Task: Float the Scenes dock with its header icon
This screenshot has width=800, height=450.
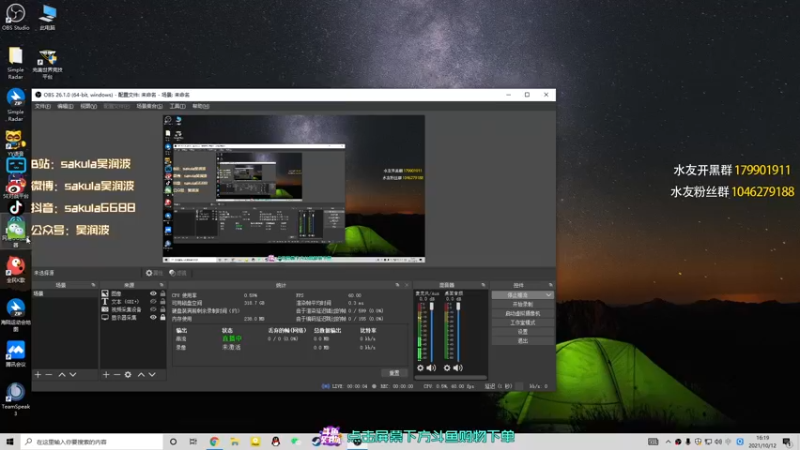Action: [x=93, y=285]
